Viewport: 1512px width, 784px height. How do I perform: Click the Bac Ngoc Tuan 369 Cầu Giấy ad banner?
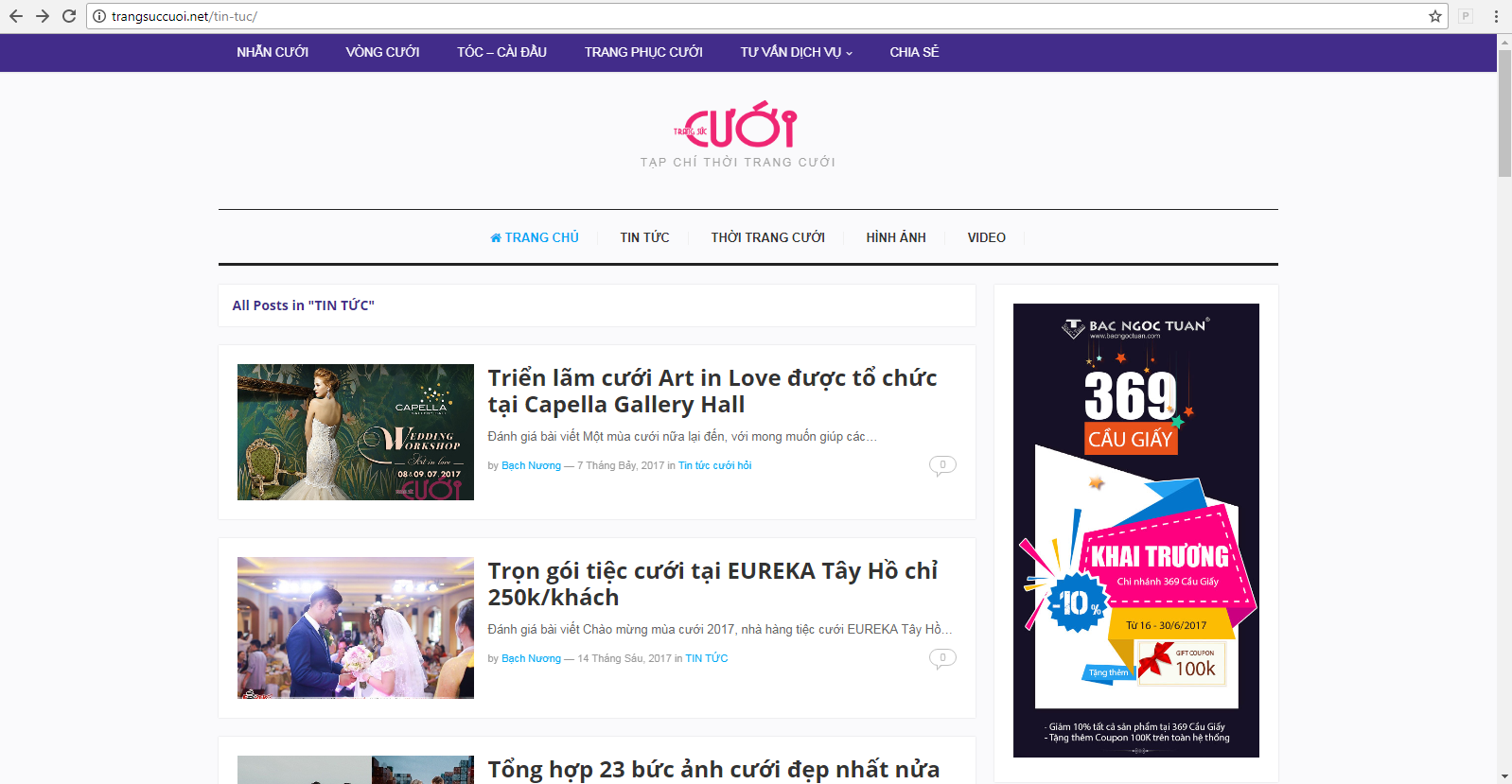point(1136,531)
